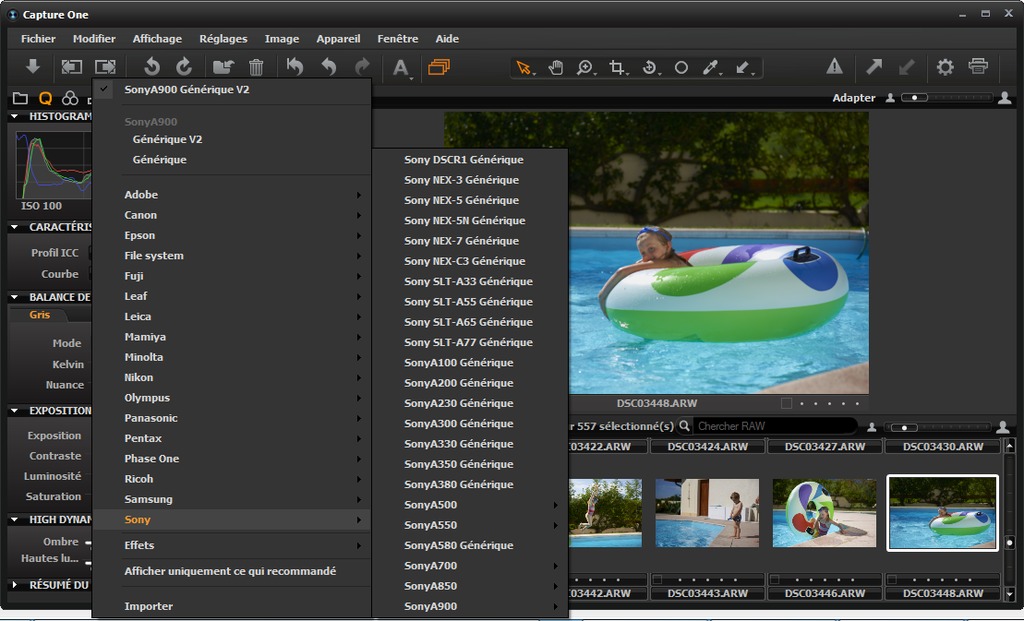Open the warning triangle exposure alert
Screen dimensions: 1024x621
point(834,67)
